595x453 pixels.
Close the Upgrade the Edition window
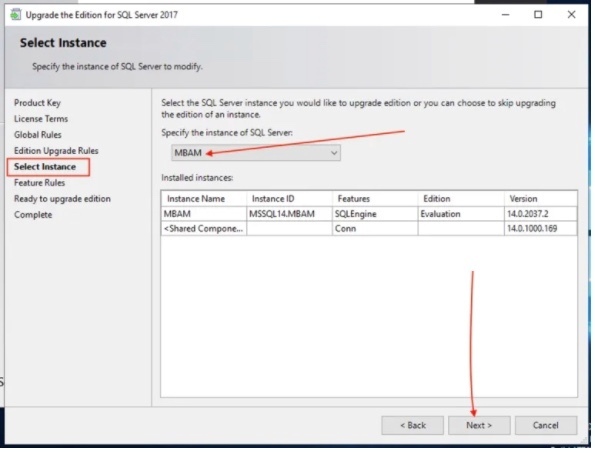[571, 14]
